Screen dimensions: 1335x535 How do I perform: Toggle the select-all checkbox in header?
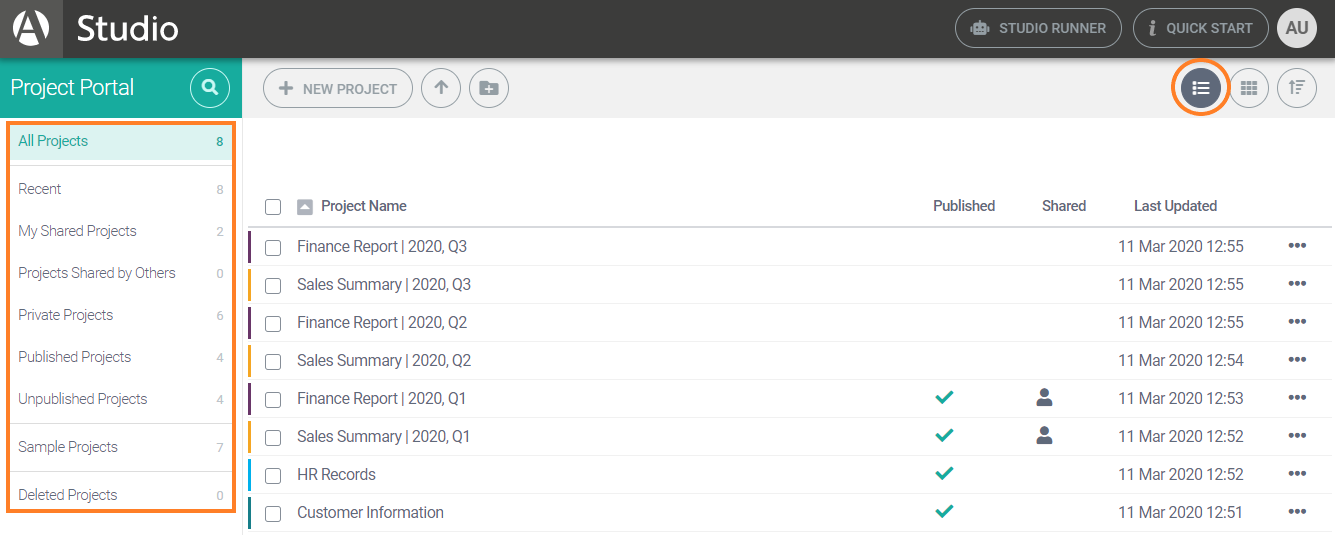273,207
